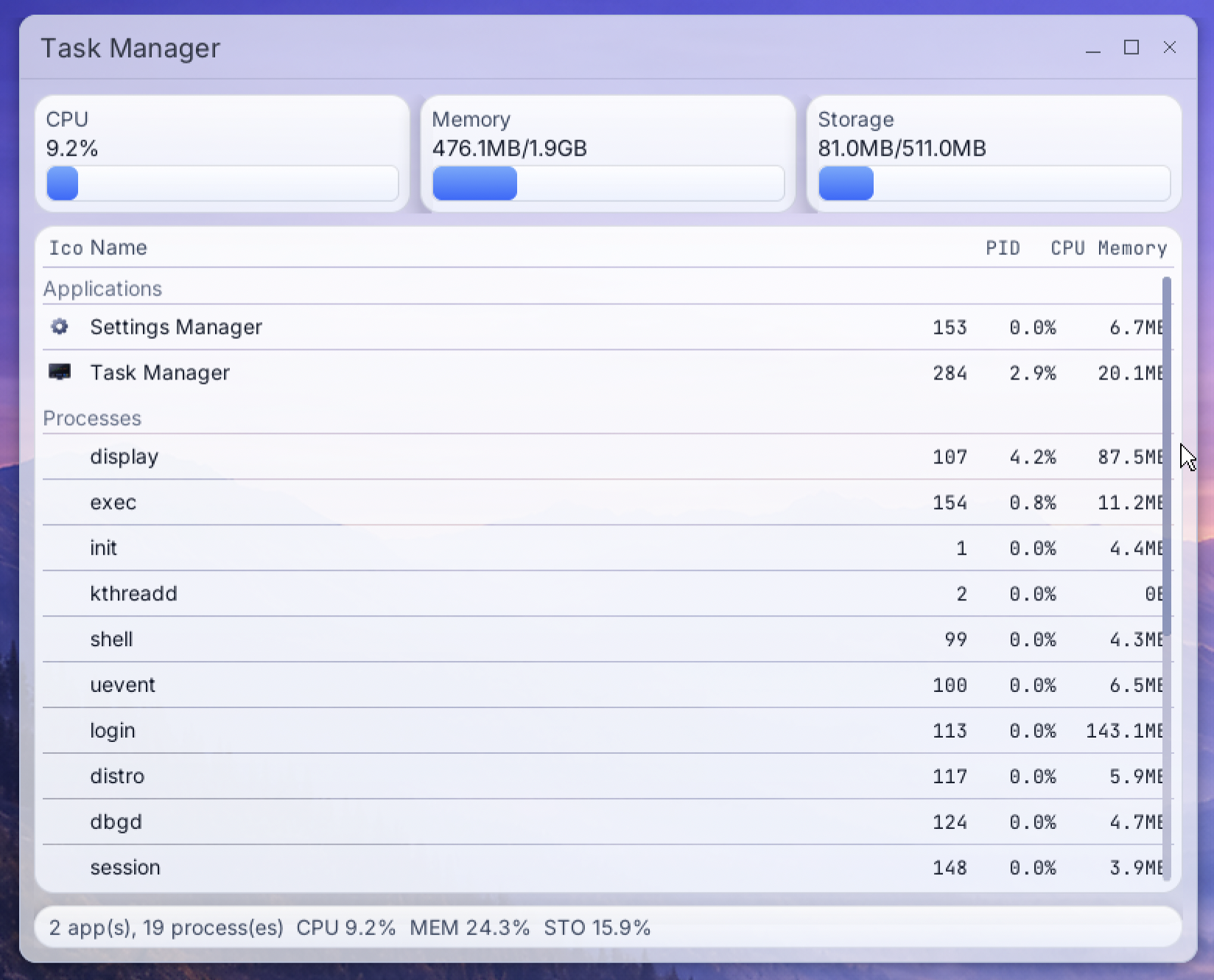This screenshot has height=980, width=1214.
Task: Click the Settings Manager gear icon
Action: [60, 326]
